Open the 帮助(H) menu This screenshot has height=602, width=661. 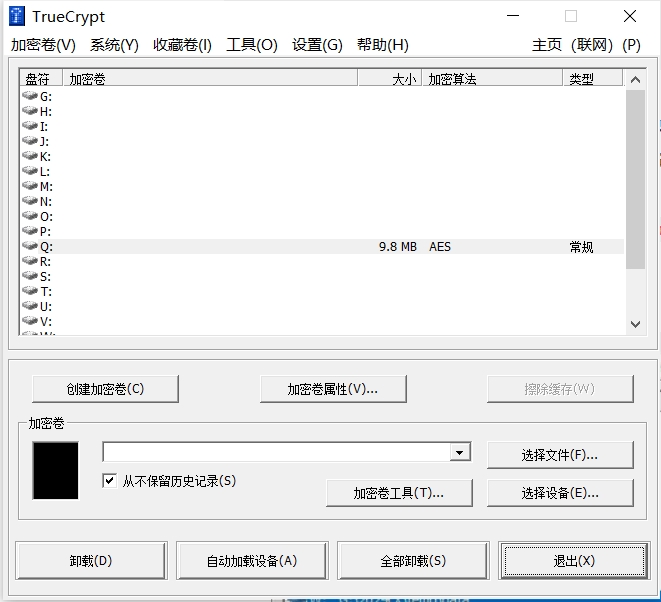coord(383,45)
